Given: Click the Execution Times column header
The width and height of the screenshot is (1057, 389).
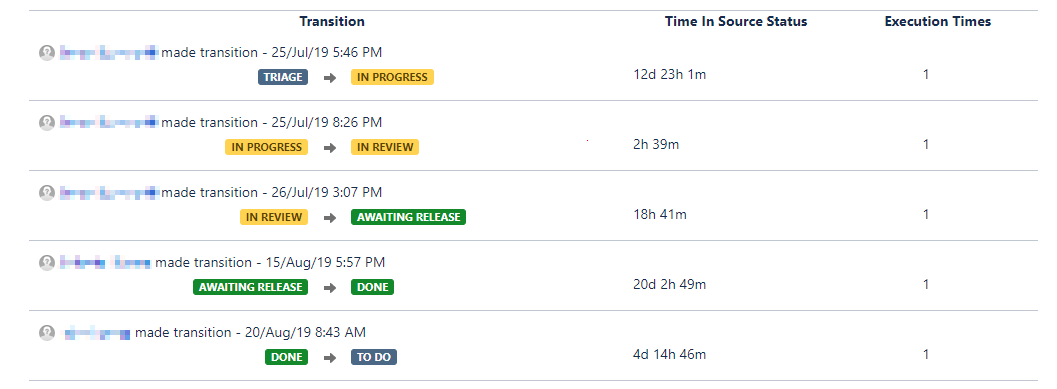Looking at the screenshot, I should pyautogui.click(x=938, y=22).
